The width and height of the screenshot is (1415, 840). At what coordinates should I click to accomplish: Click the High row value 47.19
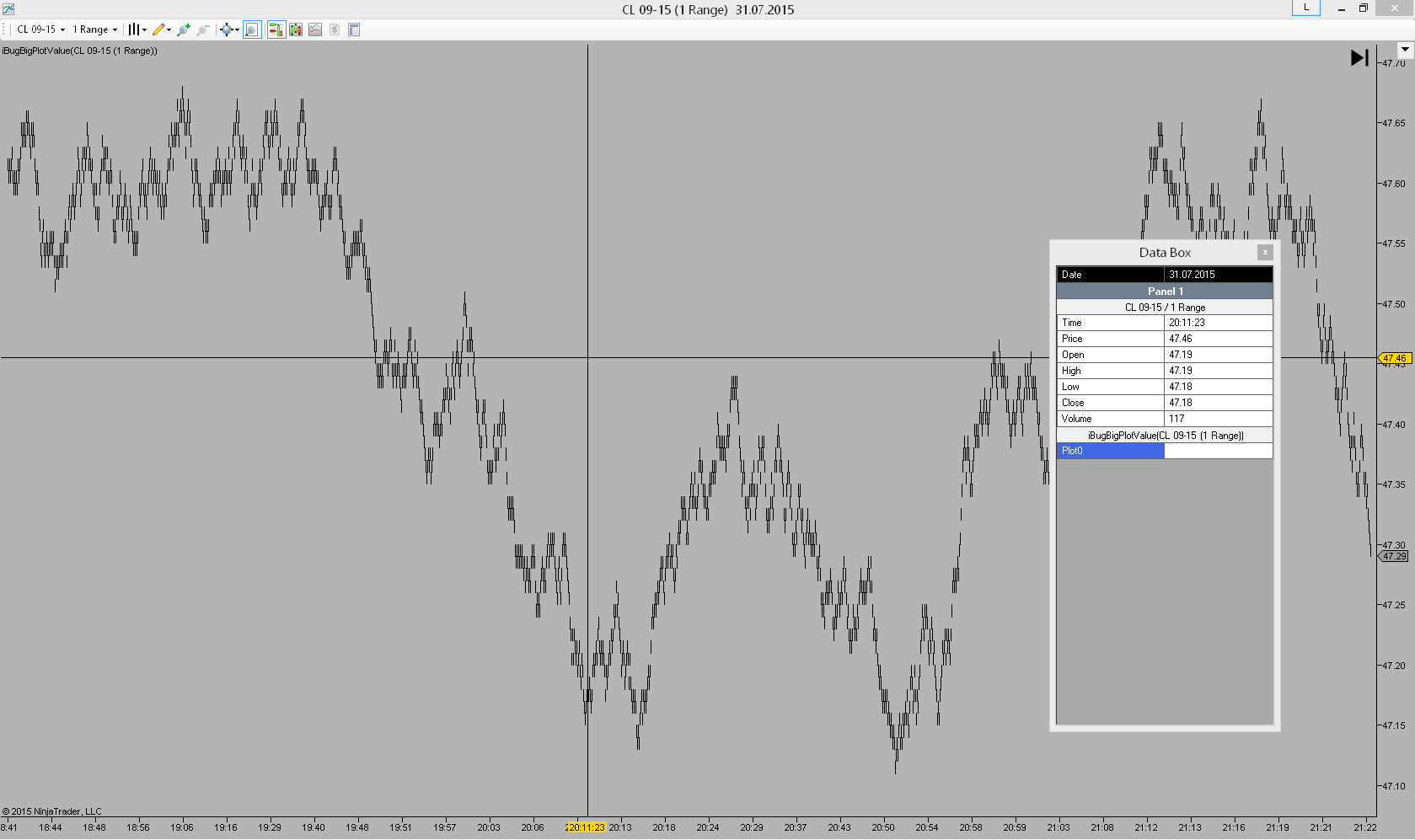point(1181,371)
